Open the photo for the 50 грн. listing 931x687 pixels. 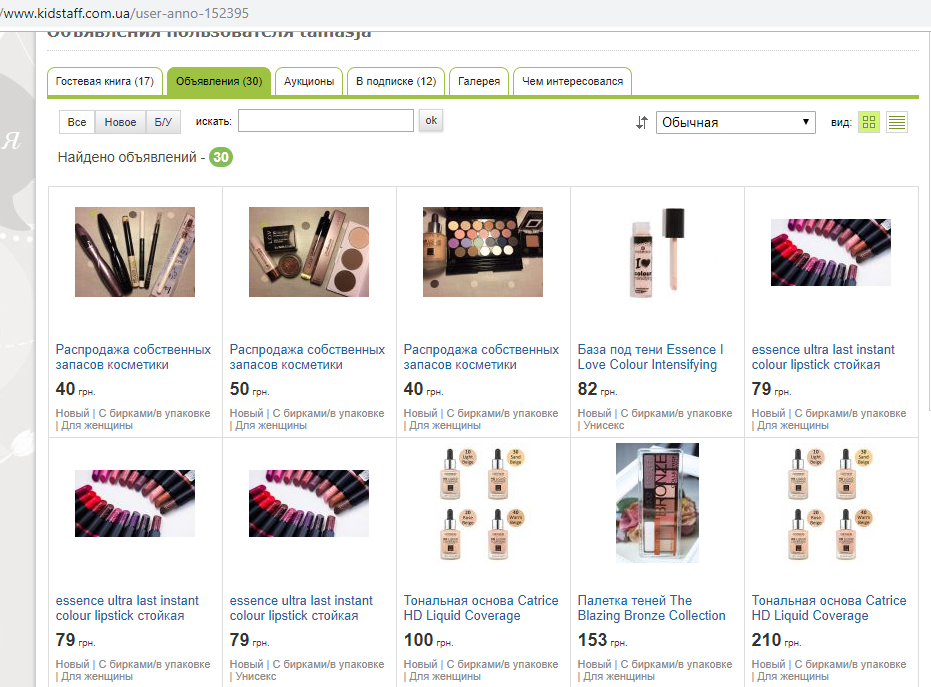[309, 252]
